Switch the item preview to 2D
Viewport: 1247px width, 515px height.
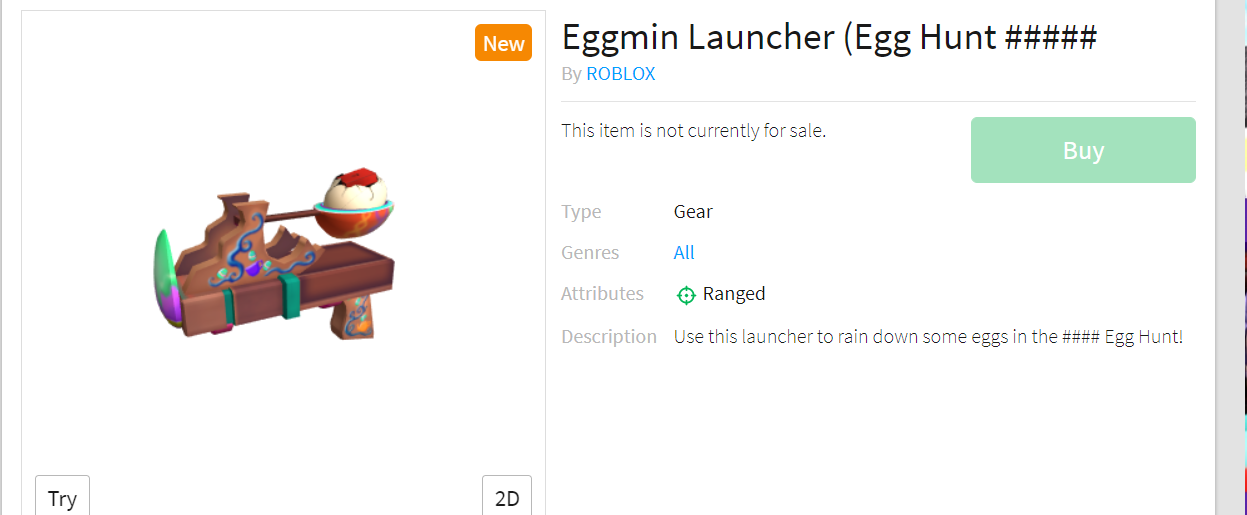coord(507,496)
